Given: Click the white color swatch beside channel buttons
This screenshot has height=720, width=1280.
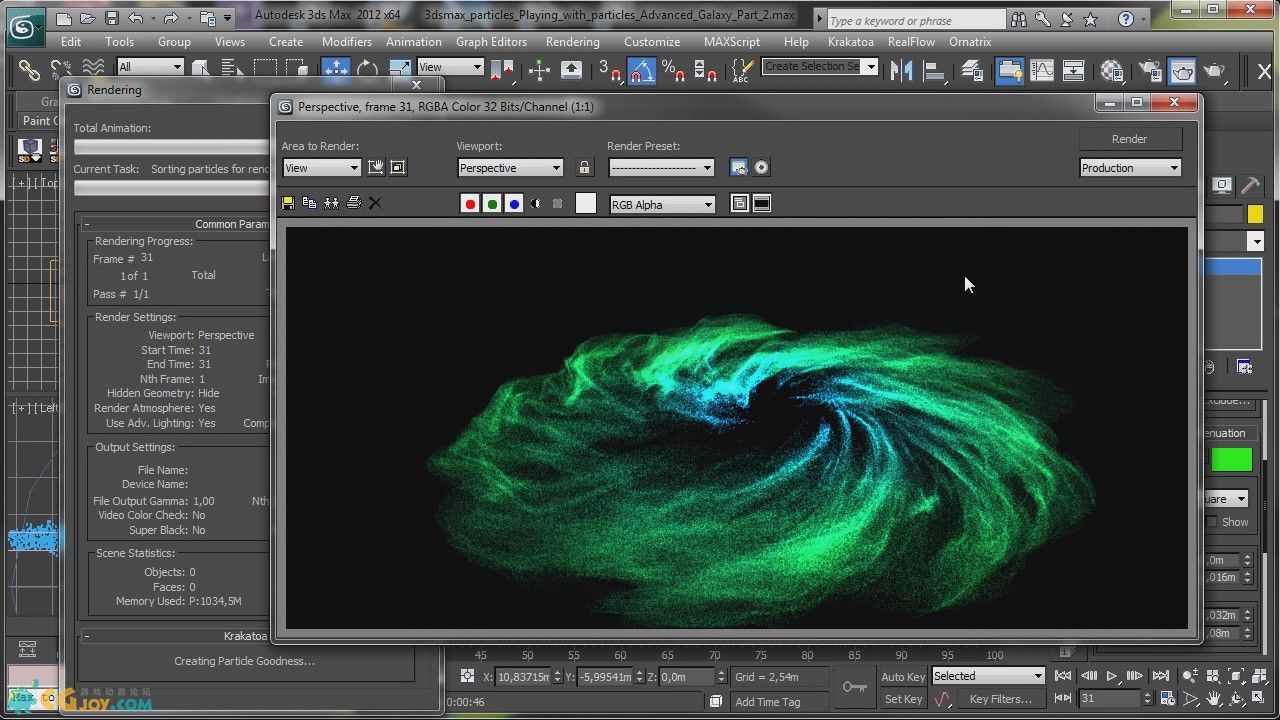Looking at the screenshot, I should pyautogui.click(x=586, y=204).
